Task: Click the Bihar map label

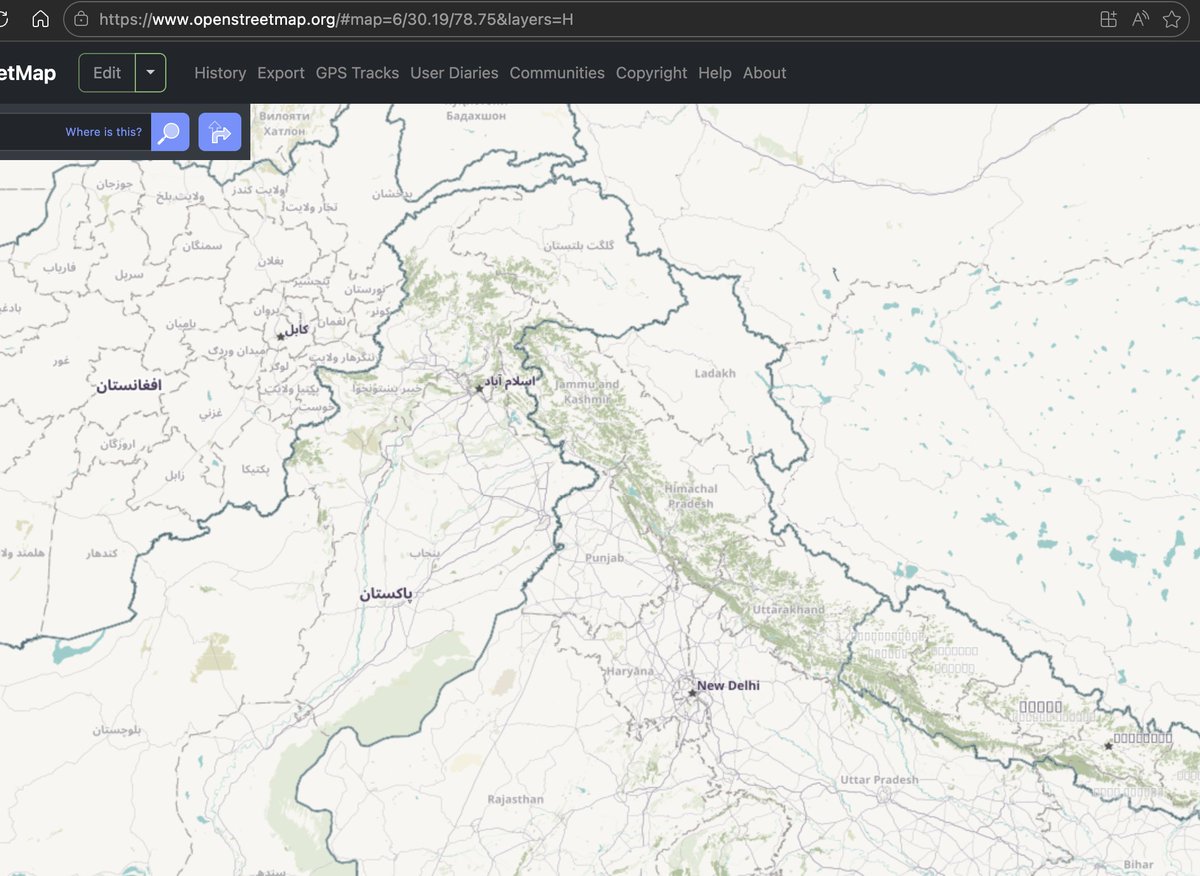Action: click(x=1137, y=864)
